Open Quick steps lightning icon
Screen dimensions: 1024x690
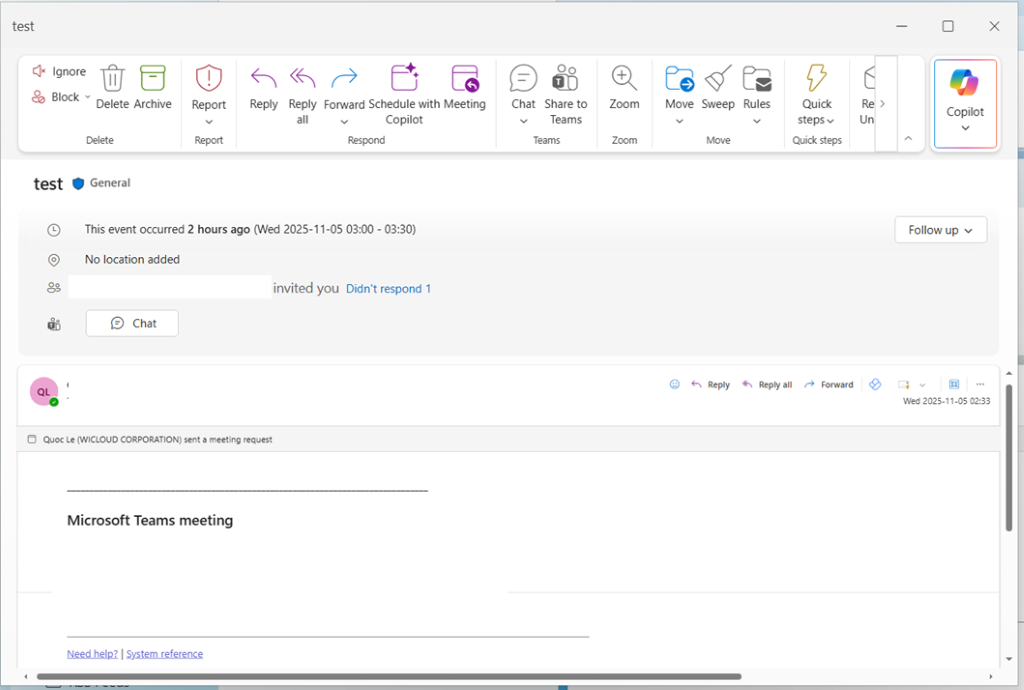[816, 78]
